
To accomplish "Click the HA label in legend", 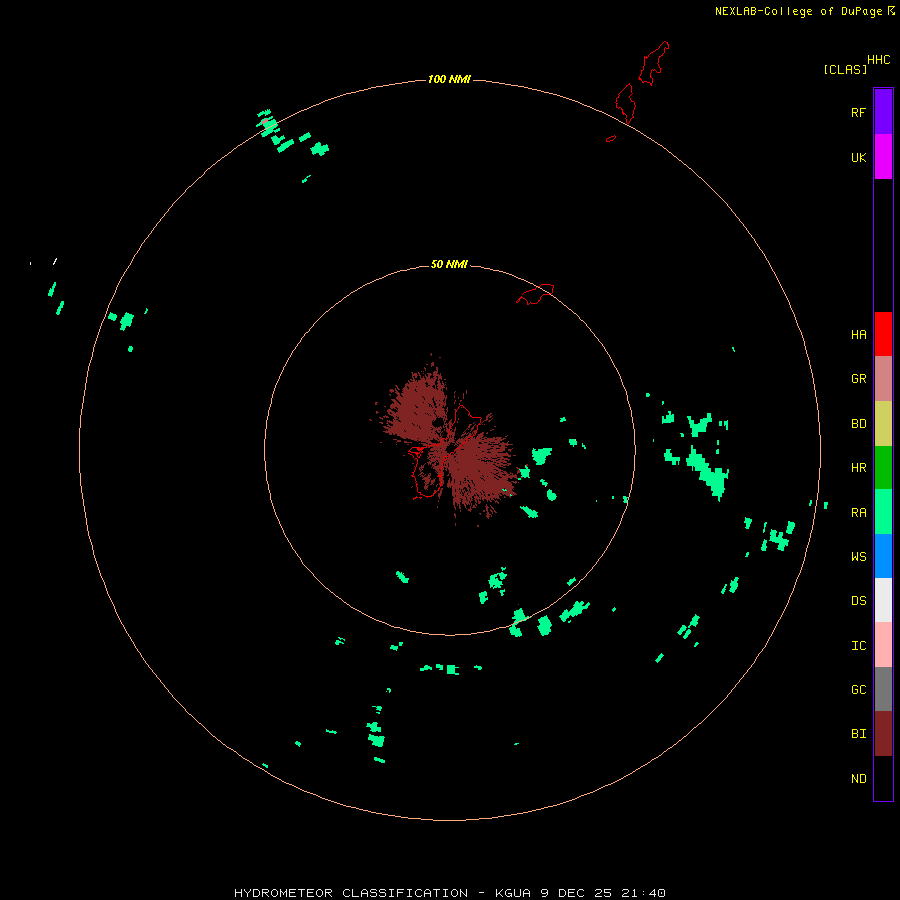I will [858, 335].
